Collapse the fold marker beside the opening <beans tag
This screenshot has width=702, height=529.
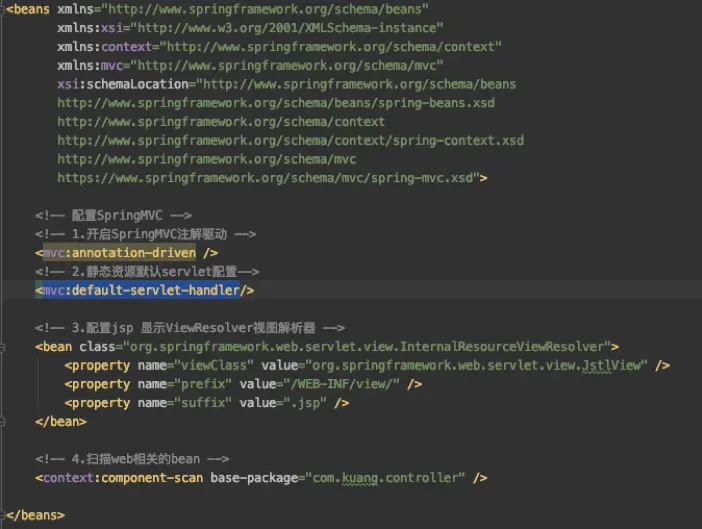click(2, 9)
